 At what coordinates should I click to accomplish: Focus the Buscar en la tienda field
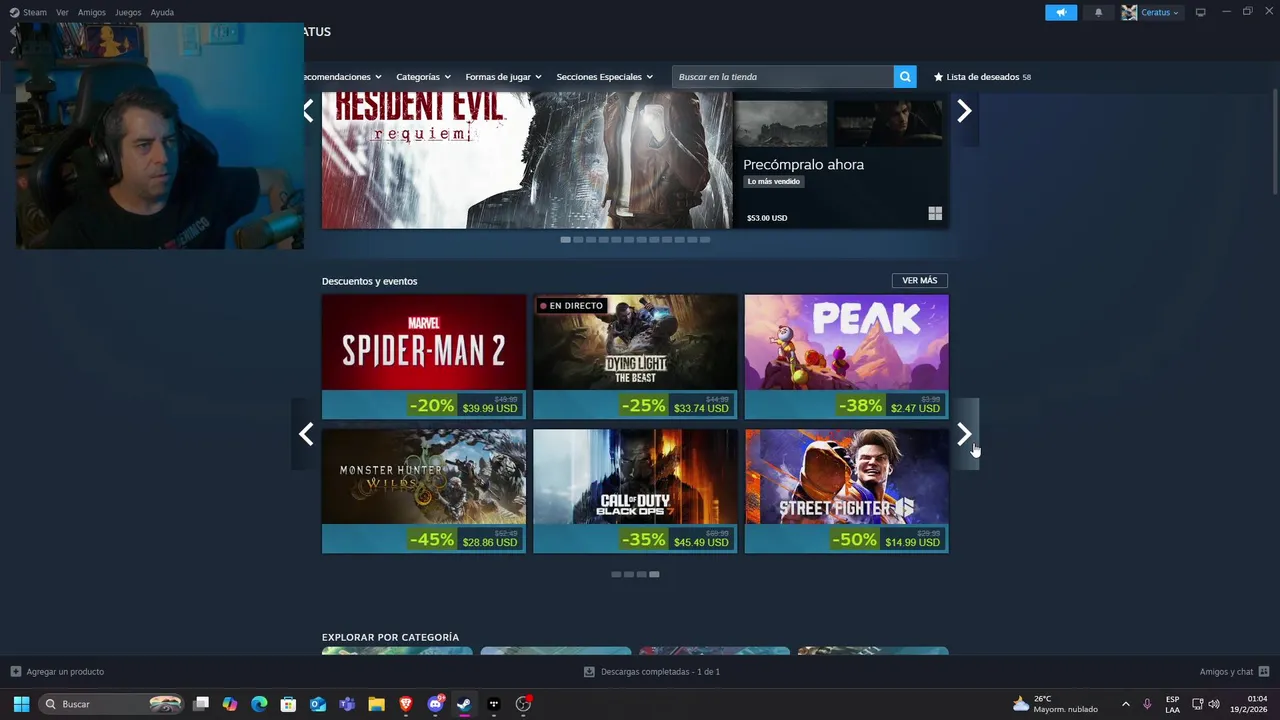783,77
